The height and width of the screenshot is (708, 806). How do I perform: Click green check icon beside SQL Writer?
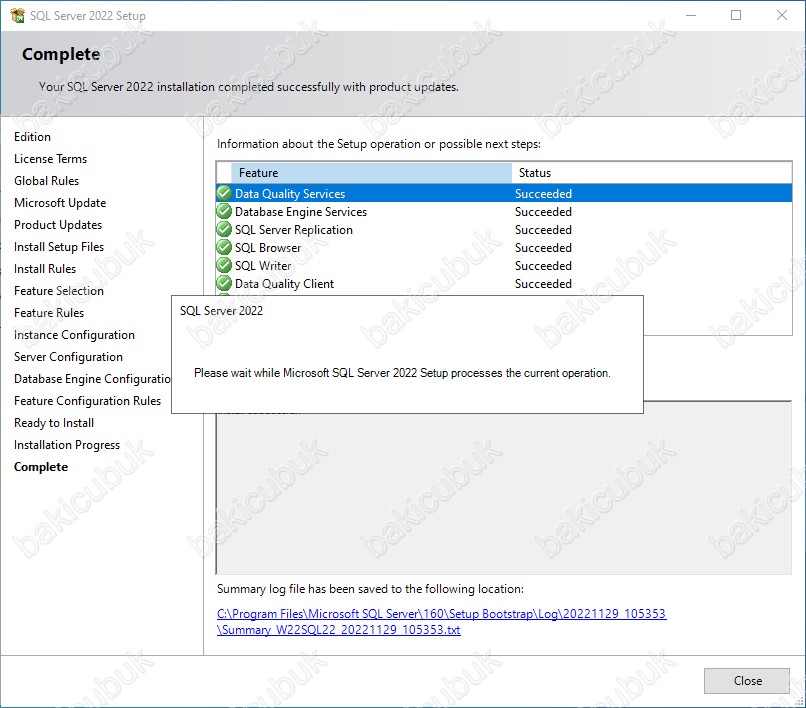(x=224, y=265)
